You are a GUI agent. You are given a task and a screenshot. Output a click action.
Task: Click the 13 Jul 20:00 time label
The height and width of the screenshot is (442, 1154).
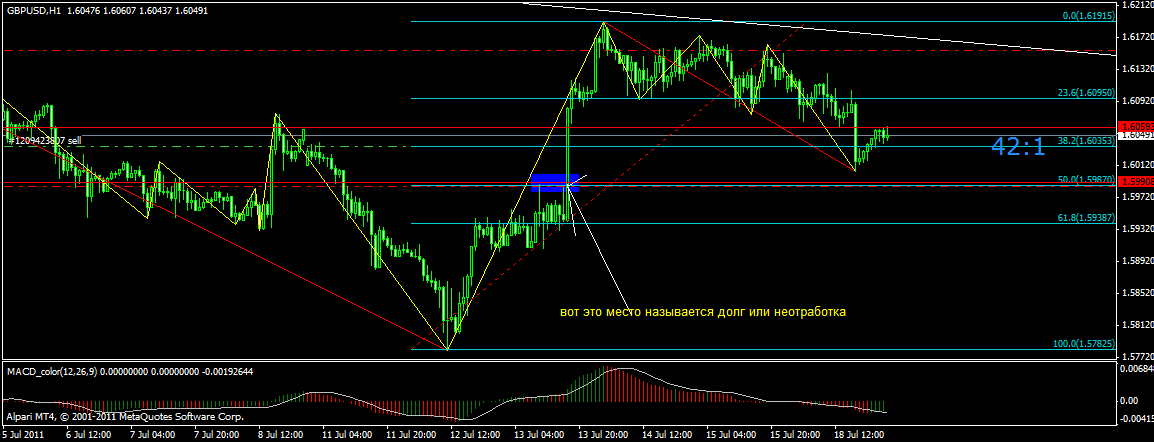pos(601,435)
